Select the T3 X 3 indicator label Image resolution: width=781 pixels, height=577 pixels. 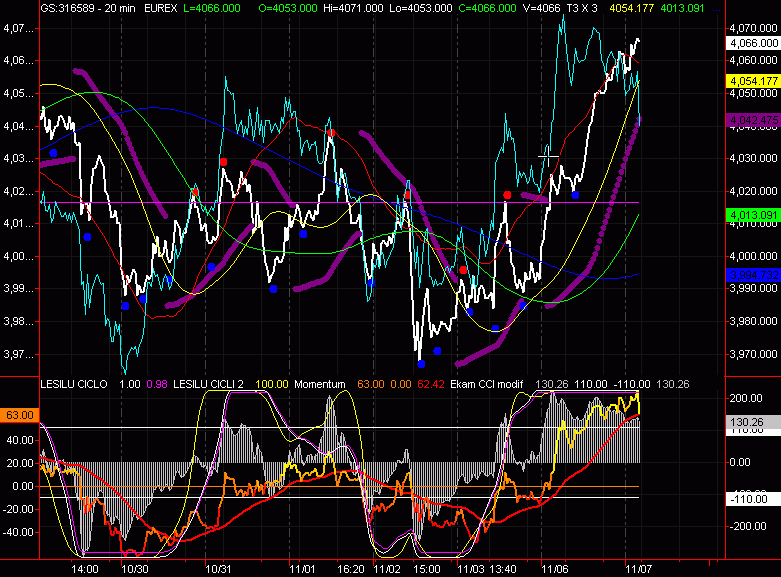582,8
